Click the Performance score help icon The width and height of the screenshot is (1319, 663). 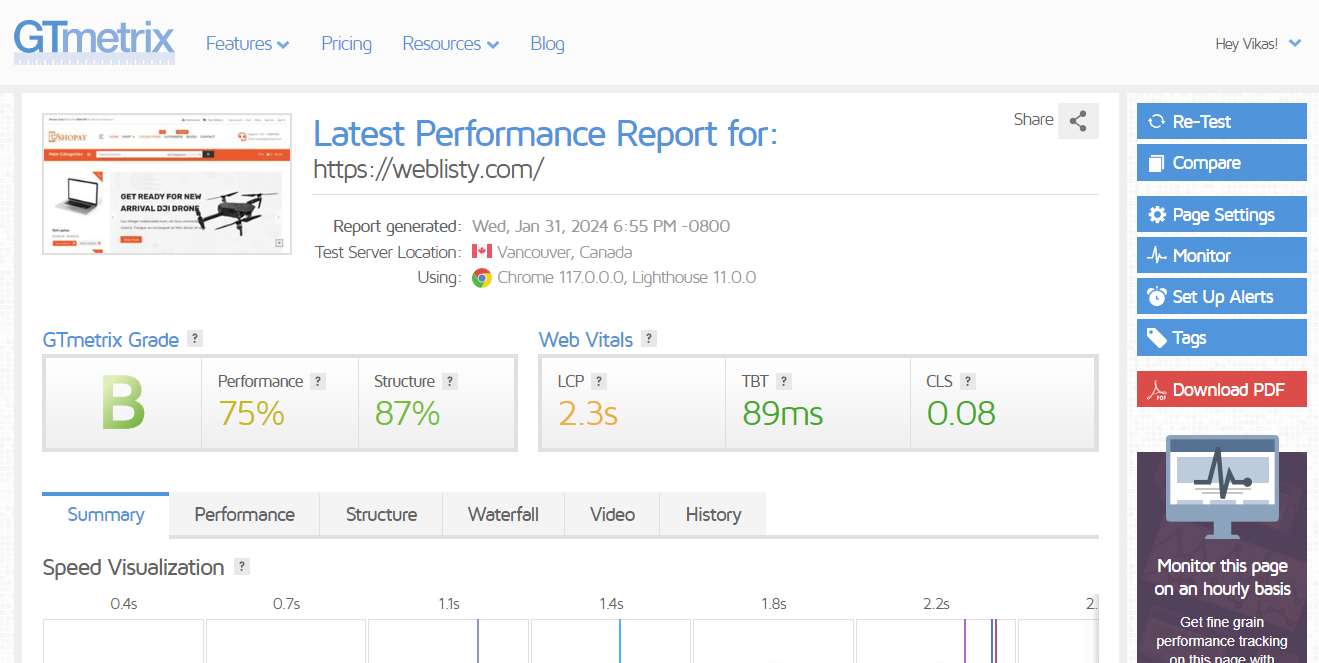pyautogui.click(x=318, y=381)
